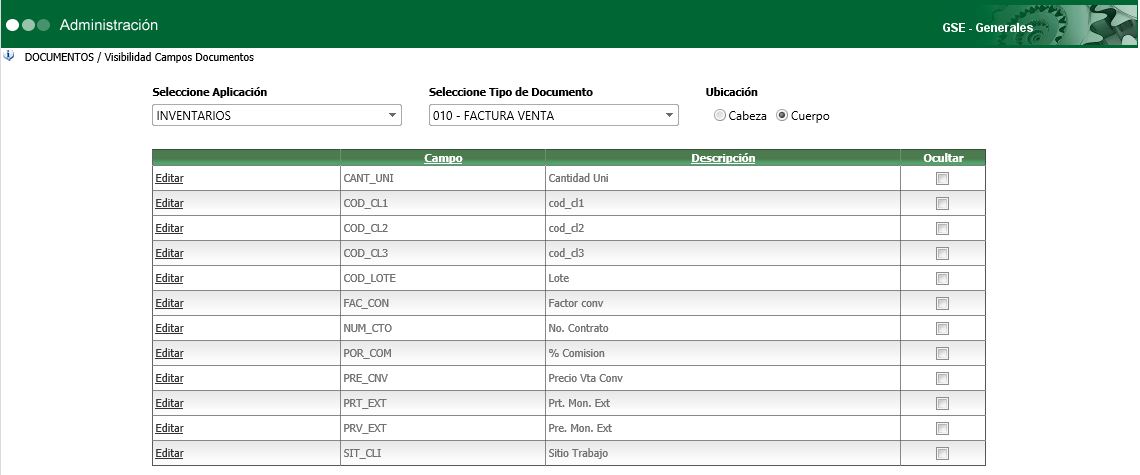
Task: Click the three dots icon beside Administración
Action: (28, 25)
